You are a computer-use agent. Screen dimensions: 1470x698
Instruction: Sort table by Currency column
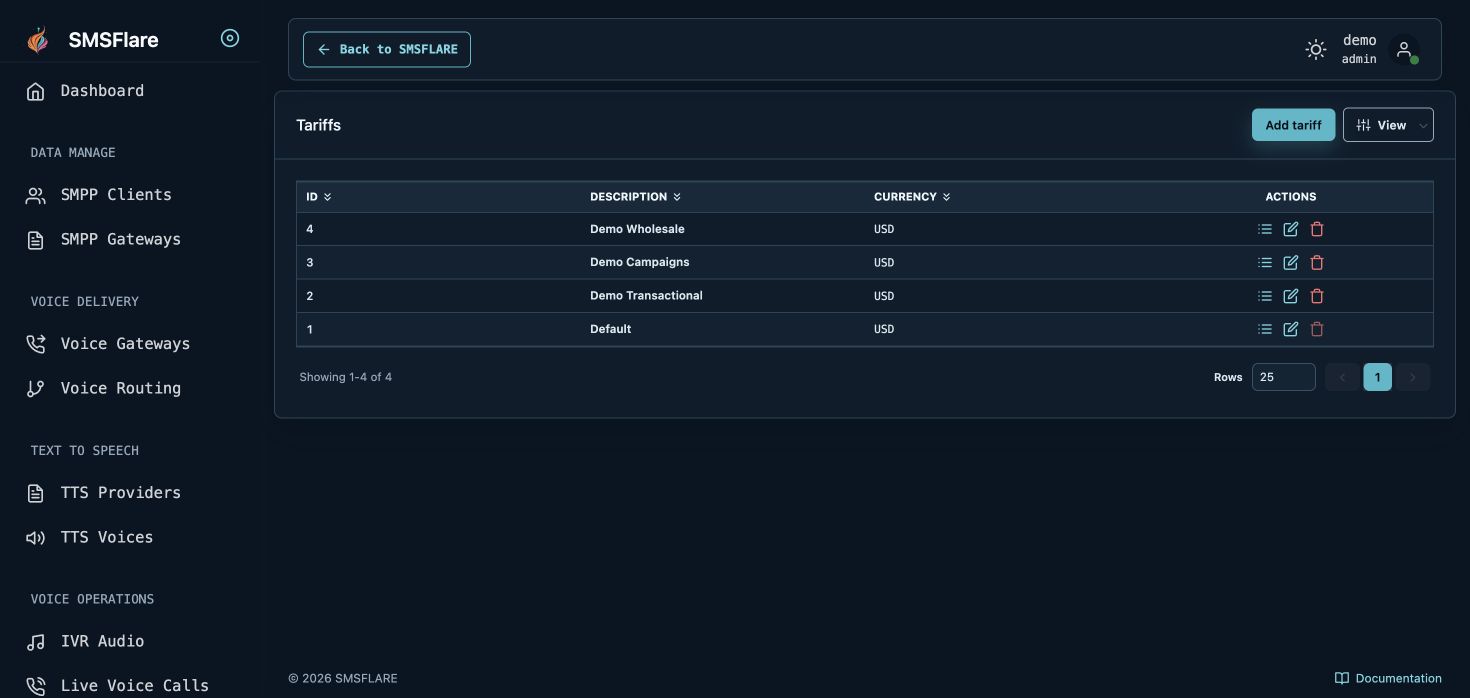coord(912,197)
